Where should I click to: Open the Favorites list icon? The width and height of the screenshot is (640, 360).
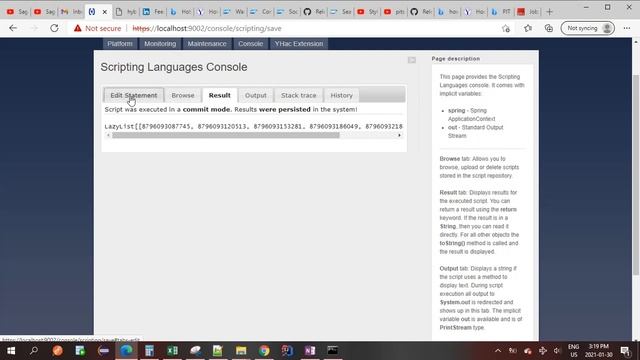[528, 28]
